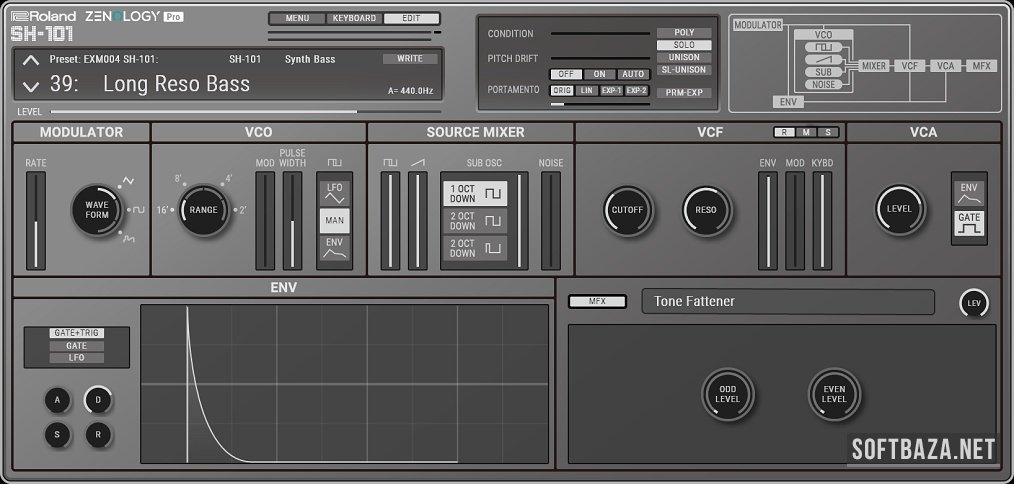
Task: Go to previous preset with up arrow
Action: click(31, 61)
